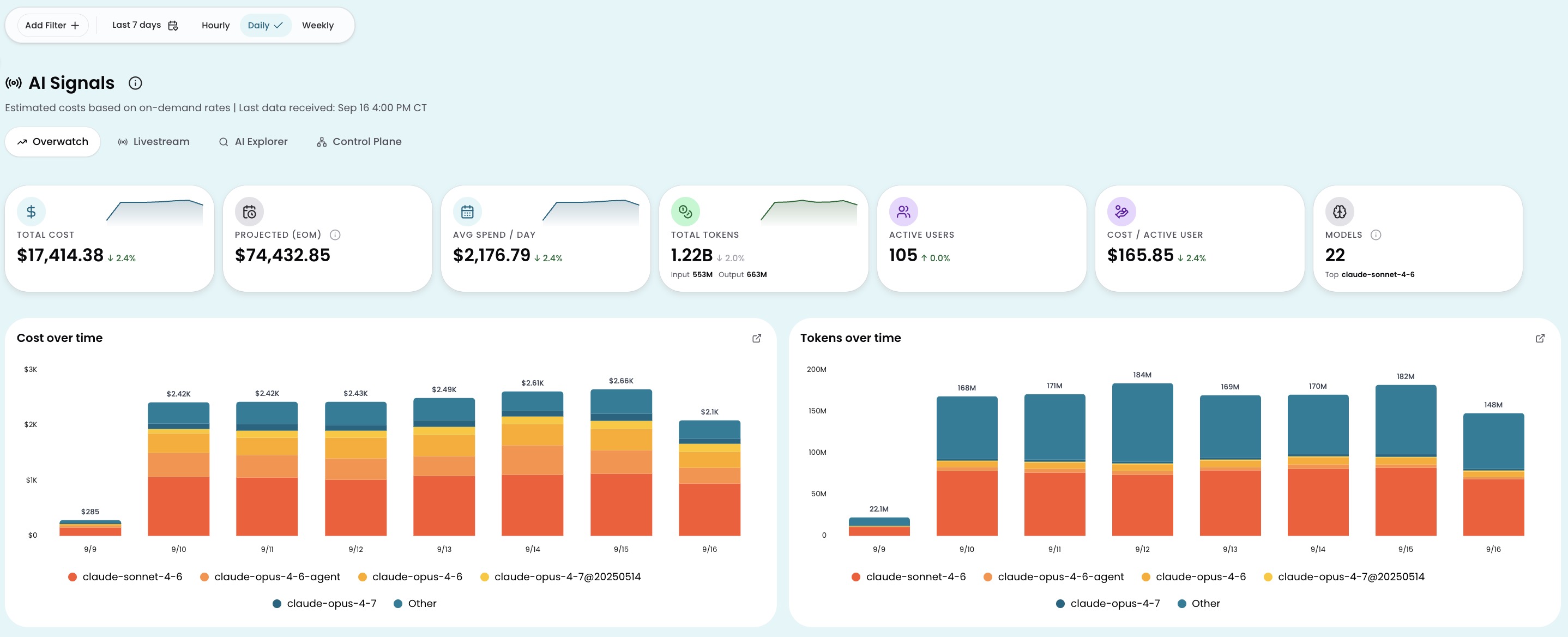Image resolution: width=1568 pixels, height=637 pixels.
Task: Click the Models brain icon
Action: 1339,211
